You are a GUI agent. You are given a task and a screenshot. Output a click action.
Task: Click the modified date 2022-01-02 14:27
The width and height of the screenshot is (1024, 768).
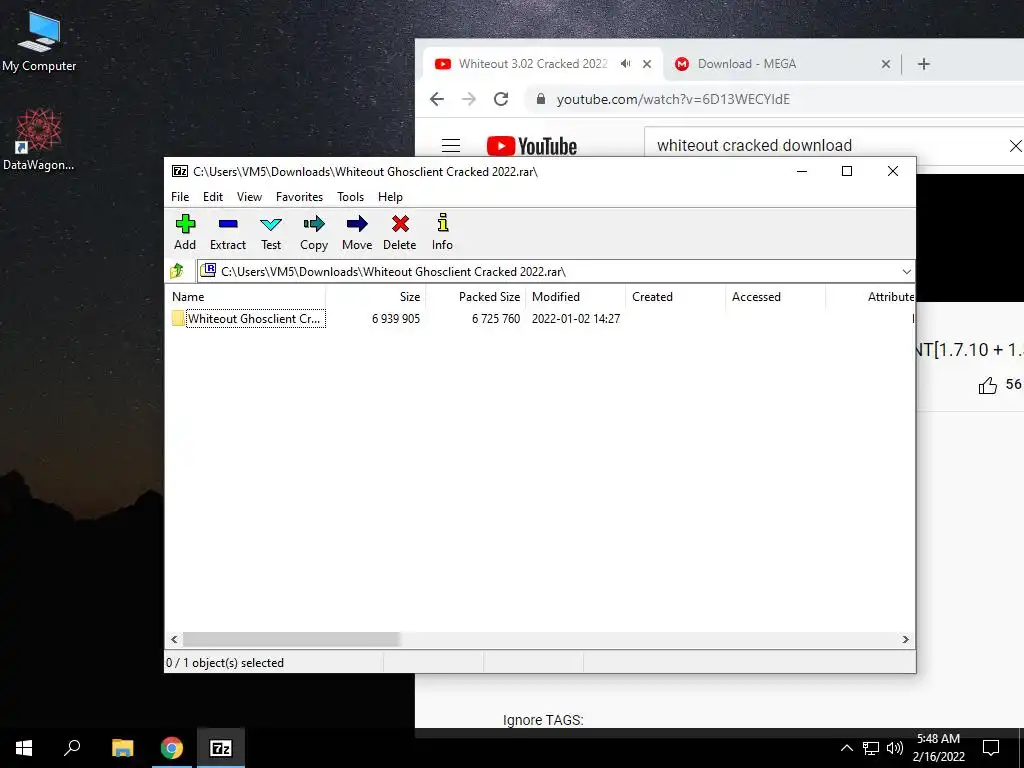(575, 319)
